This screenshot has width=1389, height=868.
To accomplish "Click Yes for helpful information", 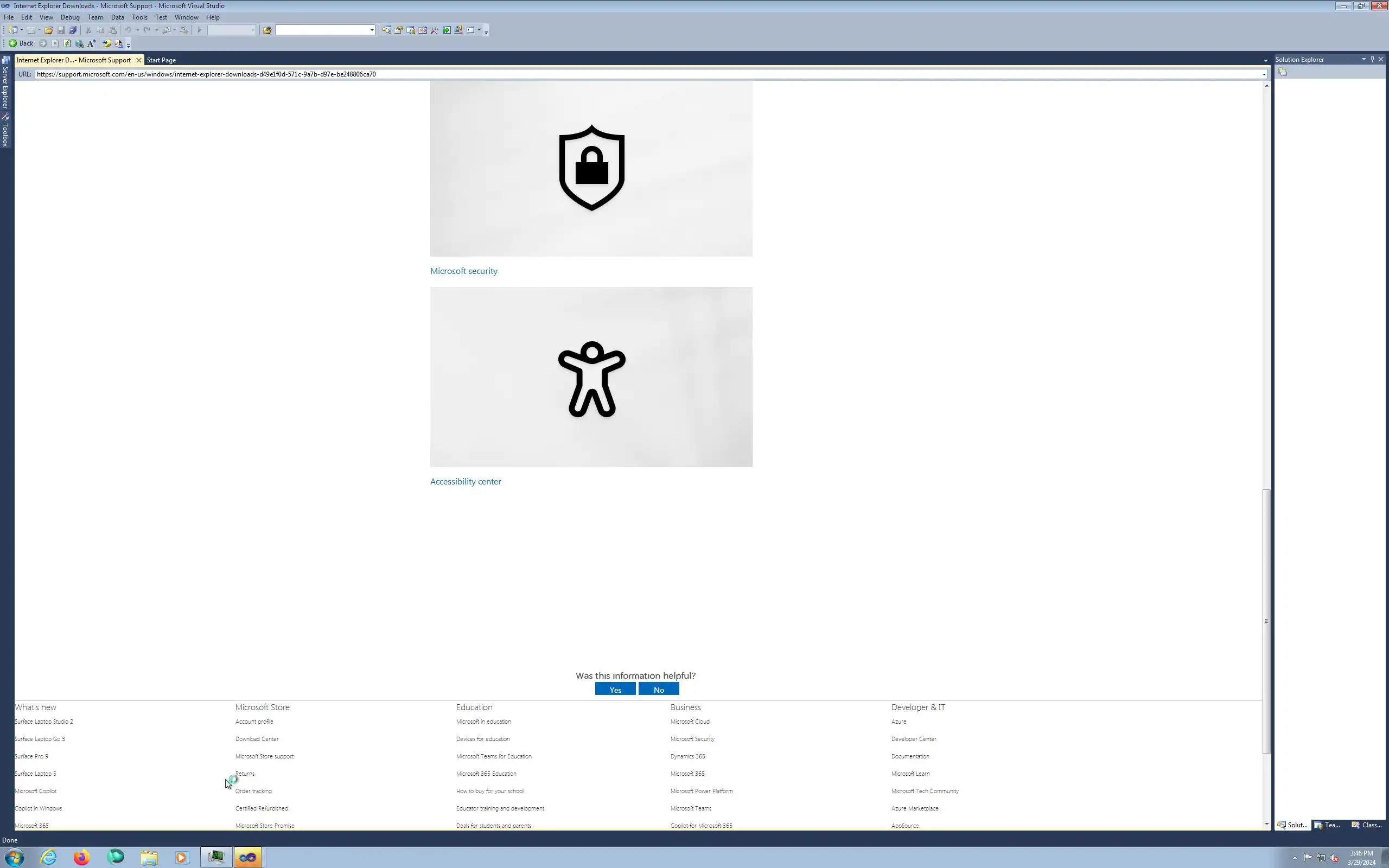I will coord(615,690).
